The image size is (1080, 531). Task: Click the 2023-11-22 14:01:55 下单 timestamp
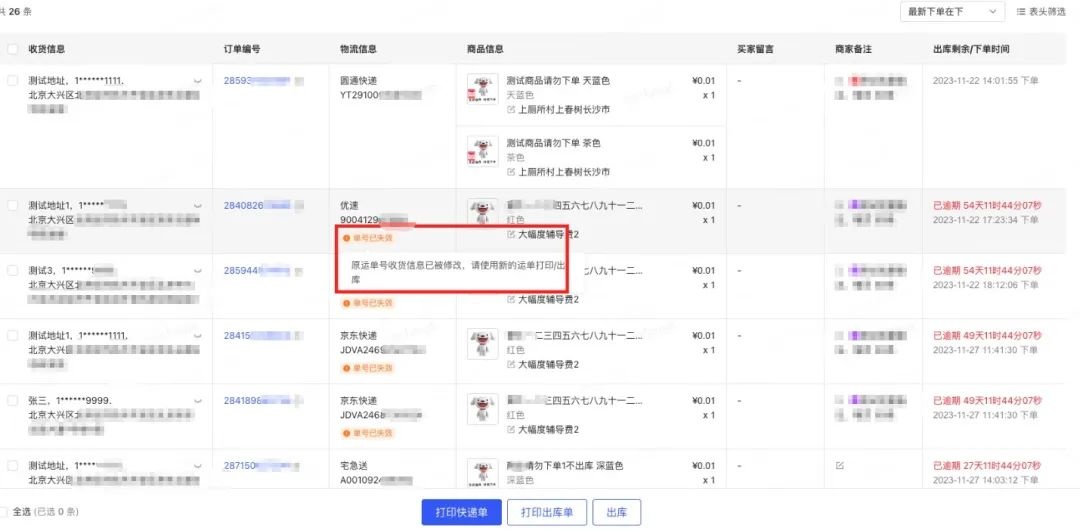[x=985, y=81]
